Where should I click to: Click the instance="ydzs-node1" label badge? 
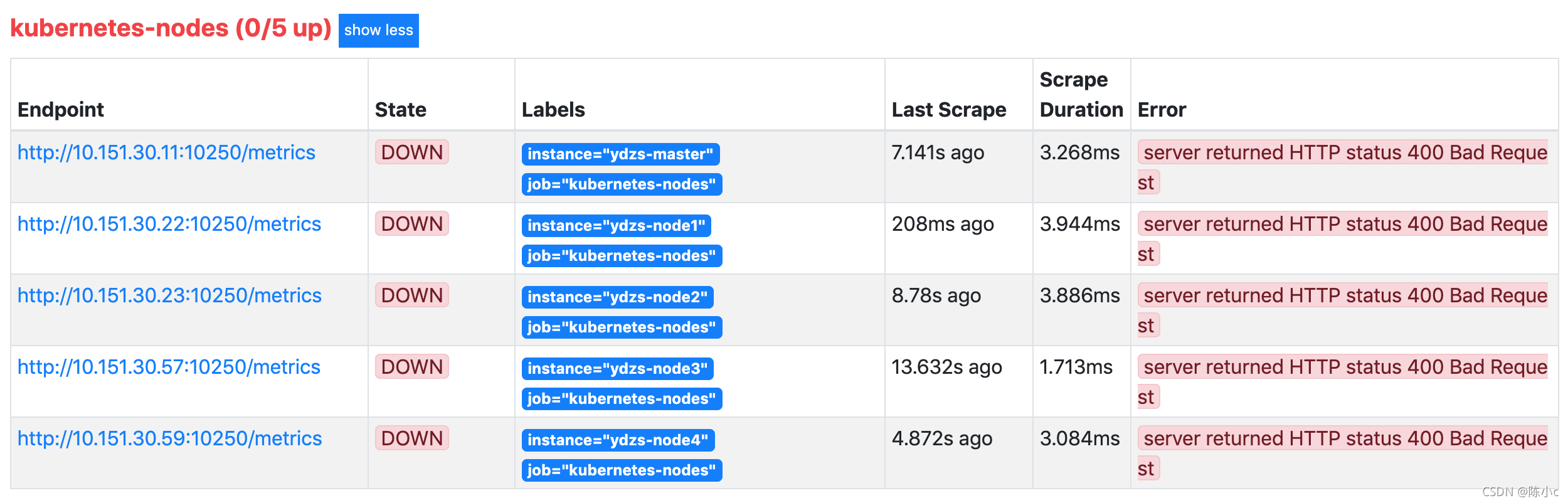tap(616, 226)
